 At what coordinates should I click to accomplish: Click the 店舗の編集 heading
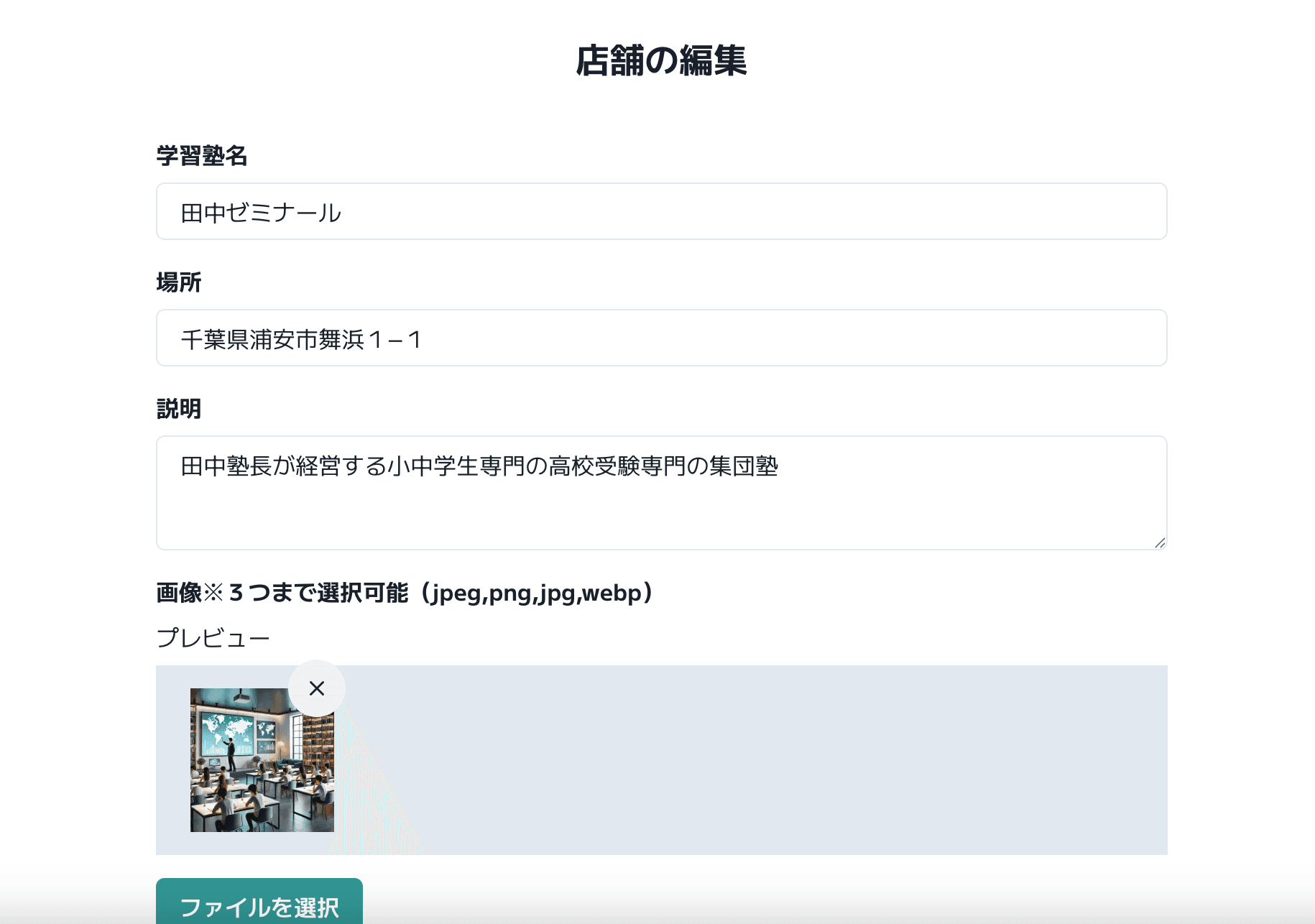(x=661, y=60)
